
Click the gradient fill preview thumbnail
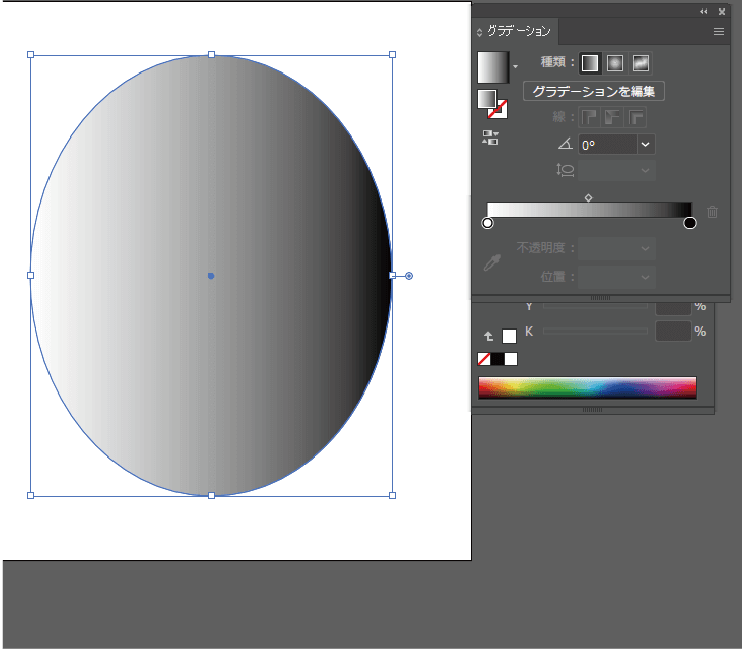pyautogui.click(x=493, y=67)
